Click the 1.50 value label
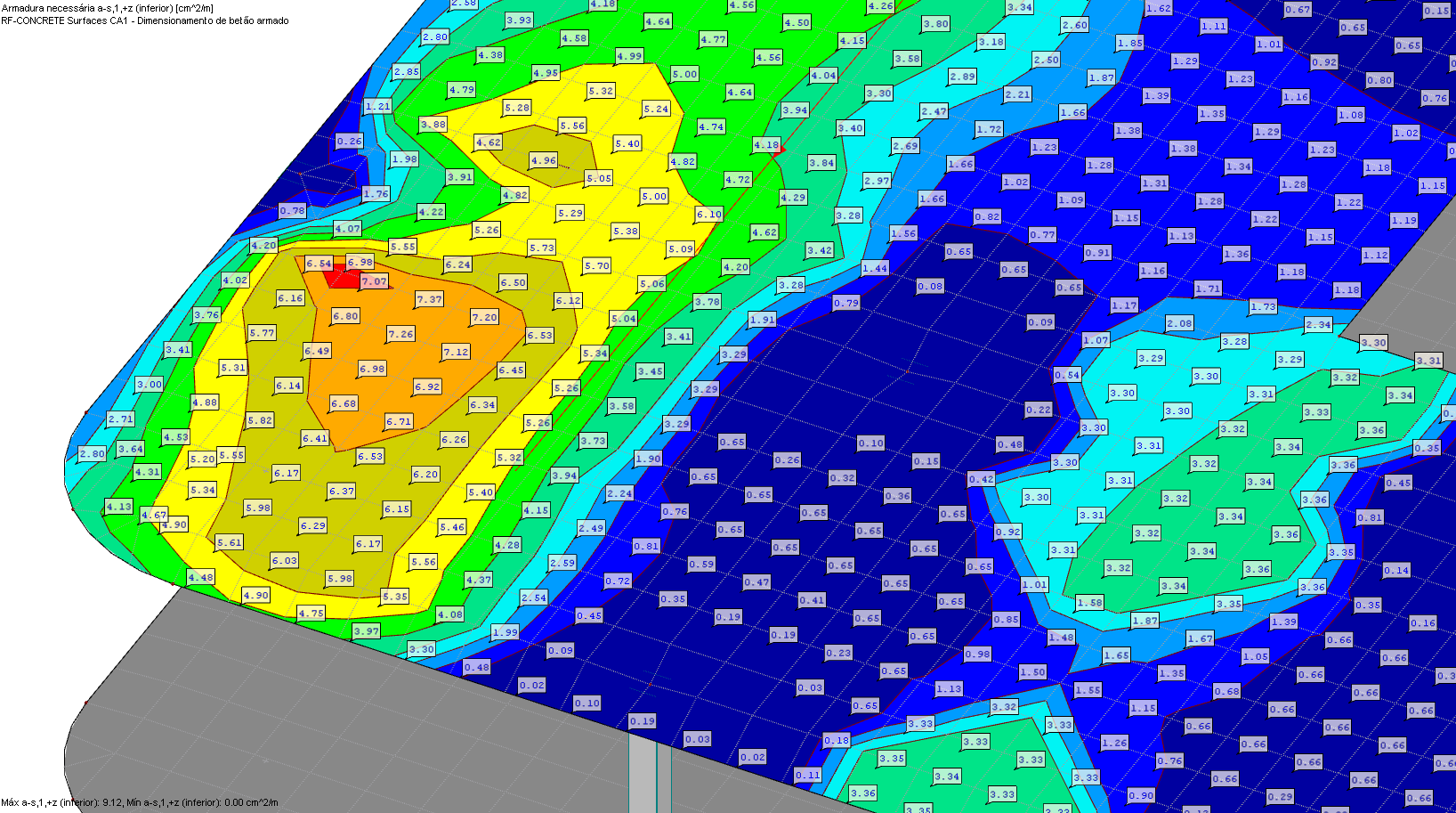 pos(1033,671)
